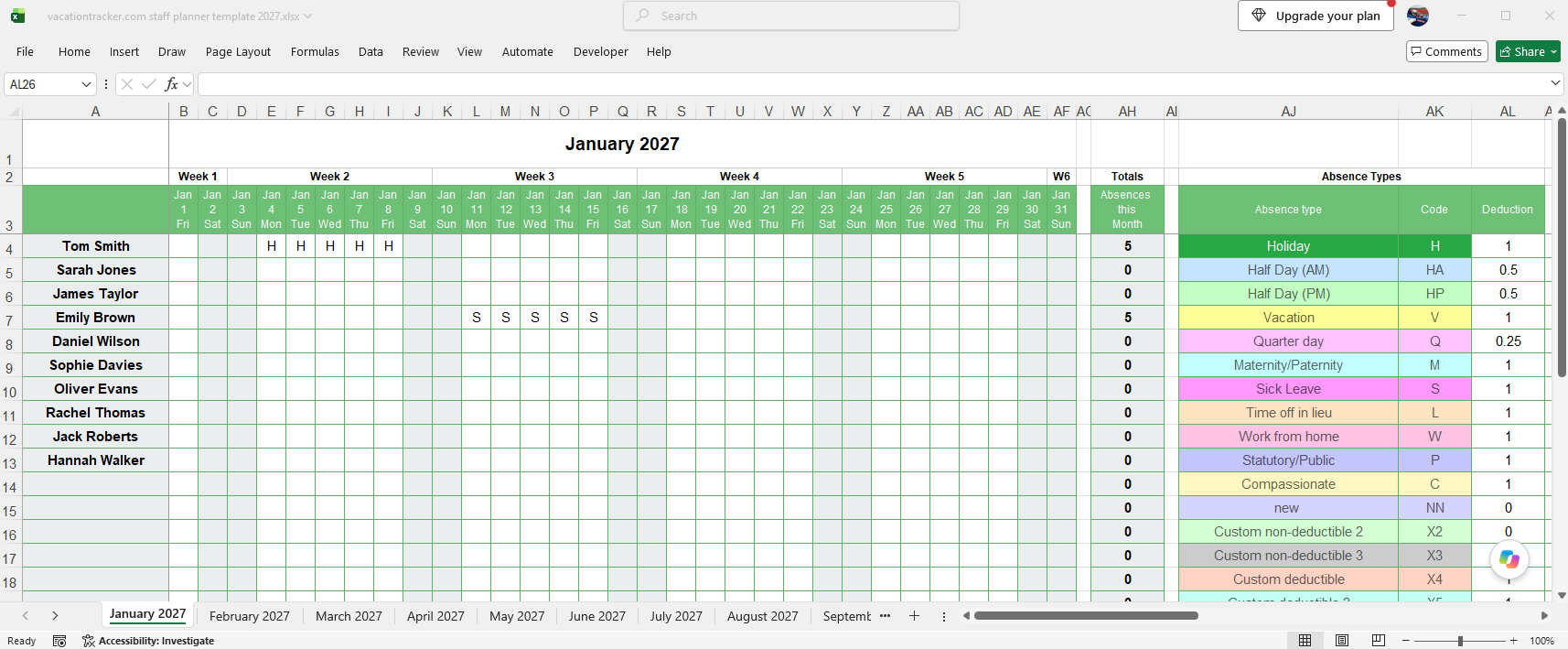This screenshot has height=649, width=1568.
Task: Click the Name Box showing AL26
Action: pyautogui.click(x=43, y=84)
